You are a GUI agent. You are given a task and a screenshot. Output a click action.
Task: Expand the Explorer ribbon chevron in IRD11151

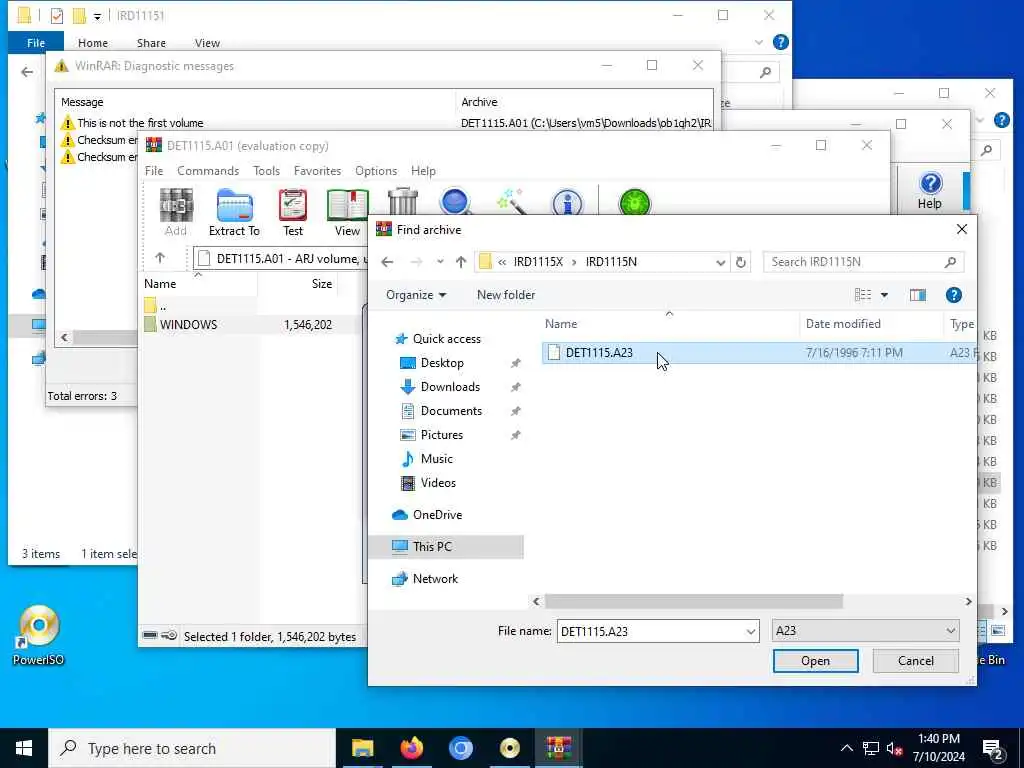(758, 42)
